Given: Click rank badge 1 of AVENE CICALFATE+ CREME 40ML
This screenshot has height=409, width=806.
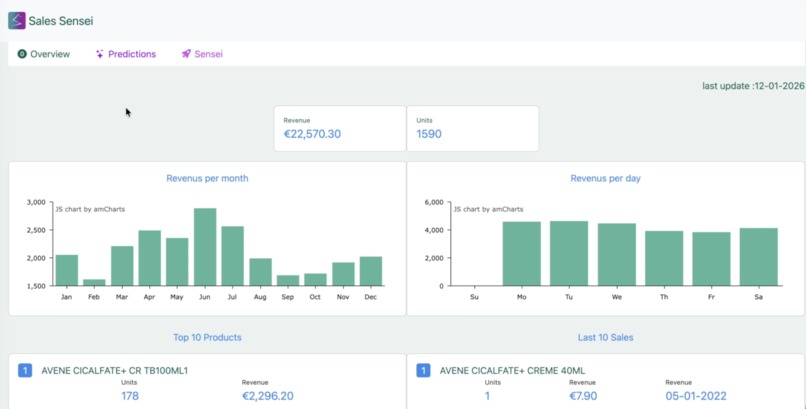Looking at the screenshot, I should click(423, 370).
